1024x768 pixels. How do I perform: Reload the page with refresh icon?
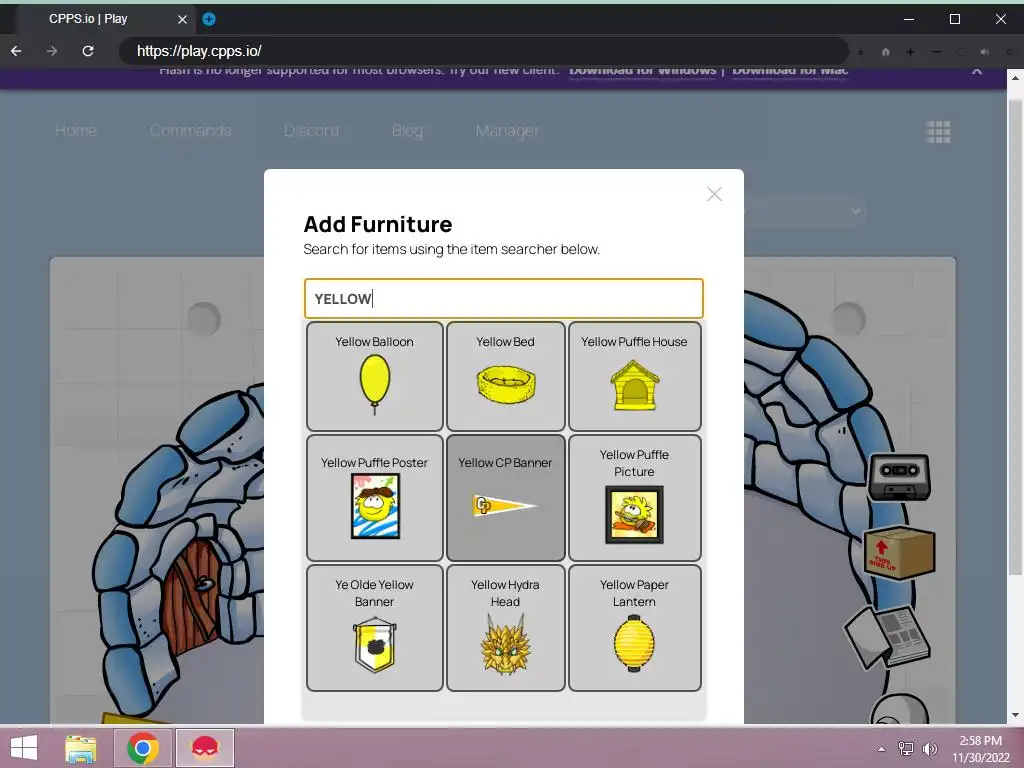click(x=88, y=51)
